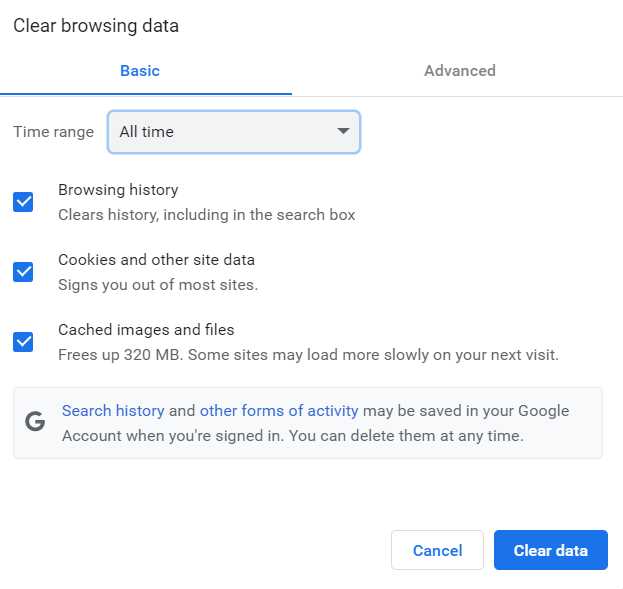Viewport: 623px width, 589px height.
Task: Disable the Cached images and files checkbox
Action: (23, 342)
